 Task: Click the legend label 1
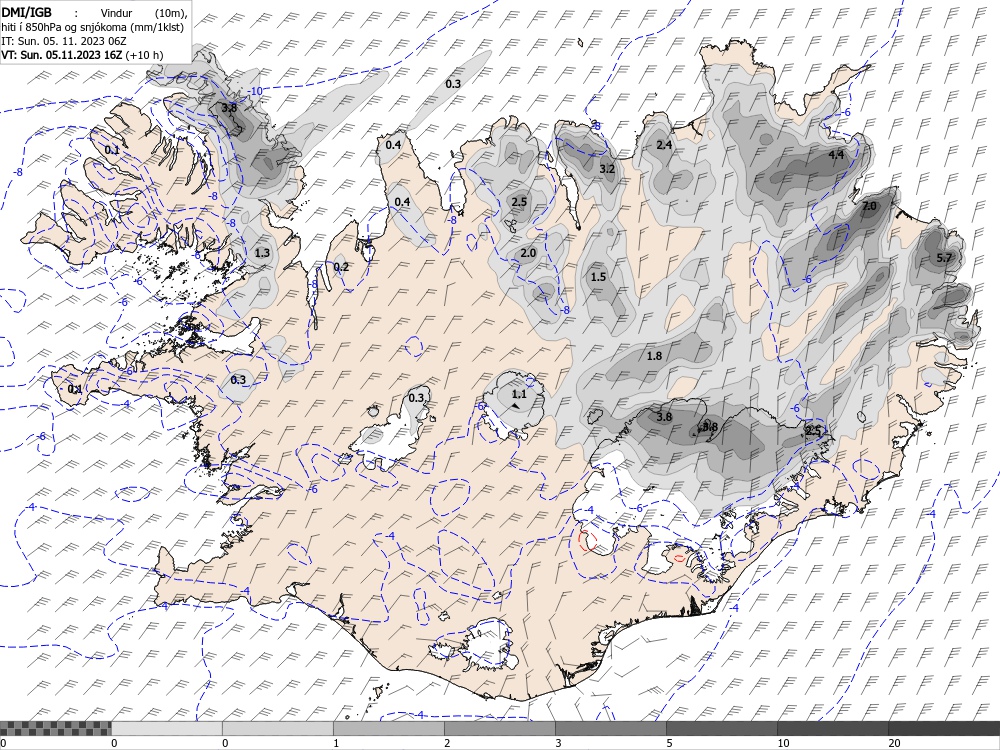(x=336, y=743)
